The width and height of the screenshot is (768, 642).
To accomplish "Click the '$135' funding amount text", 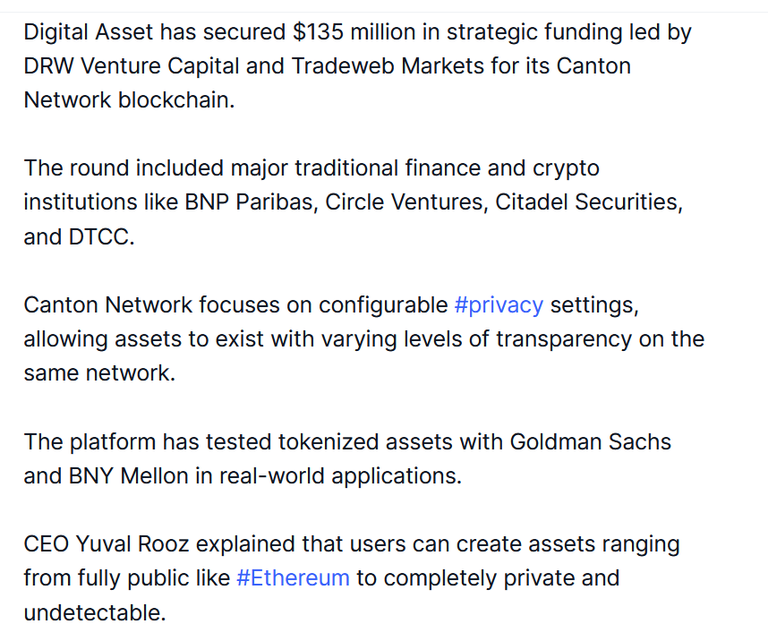I will pos(318,32).
